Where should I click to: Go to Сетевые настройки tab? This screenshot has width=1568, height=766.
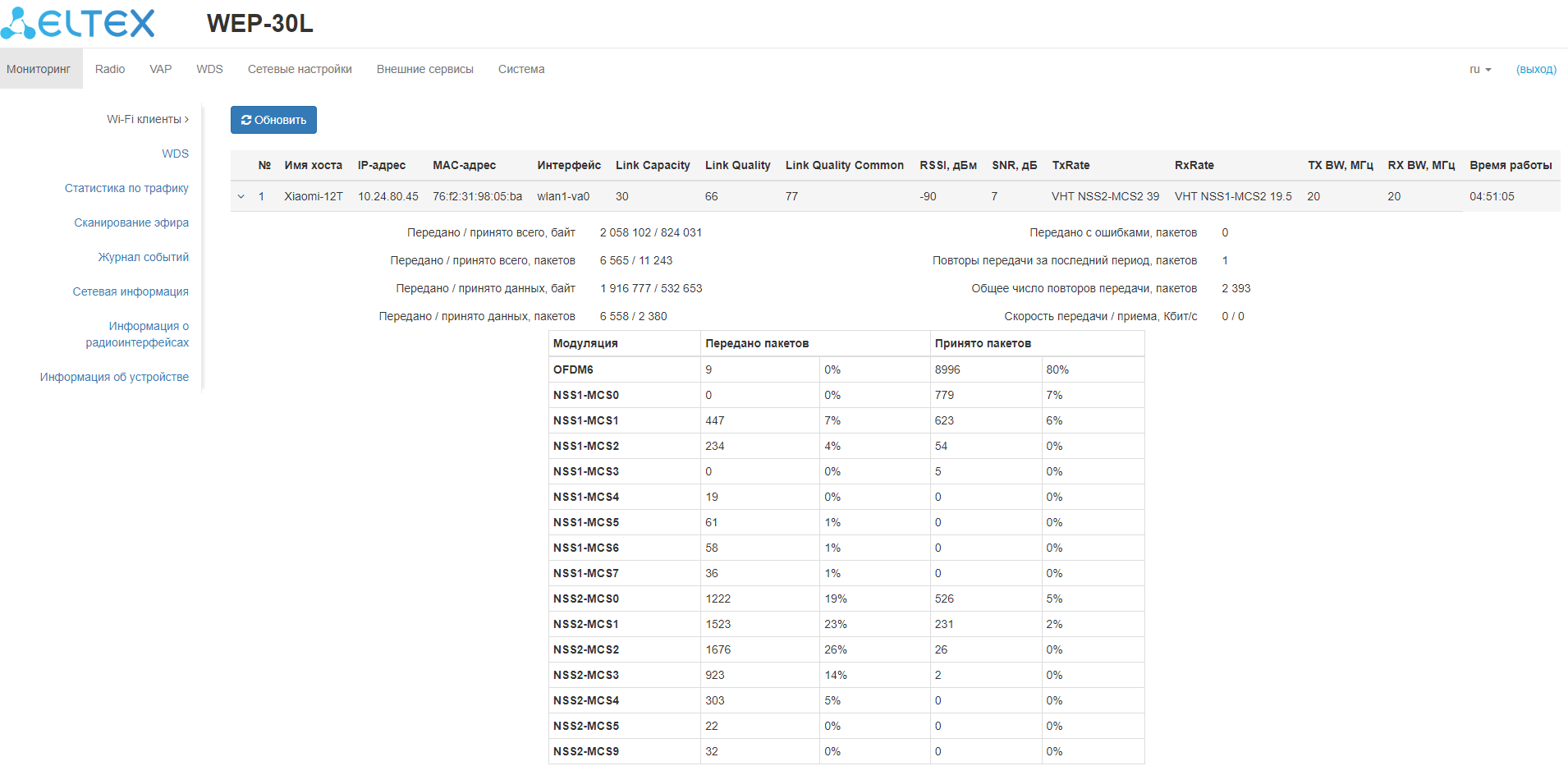click(x=300, y=70)
